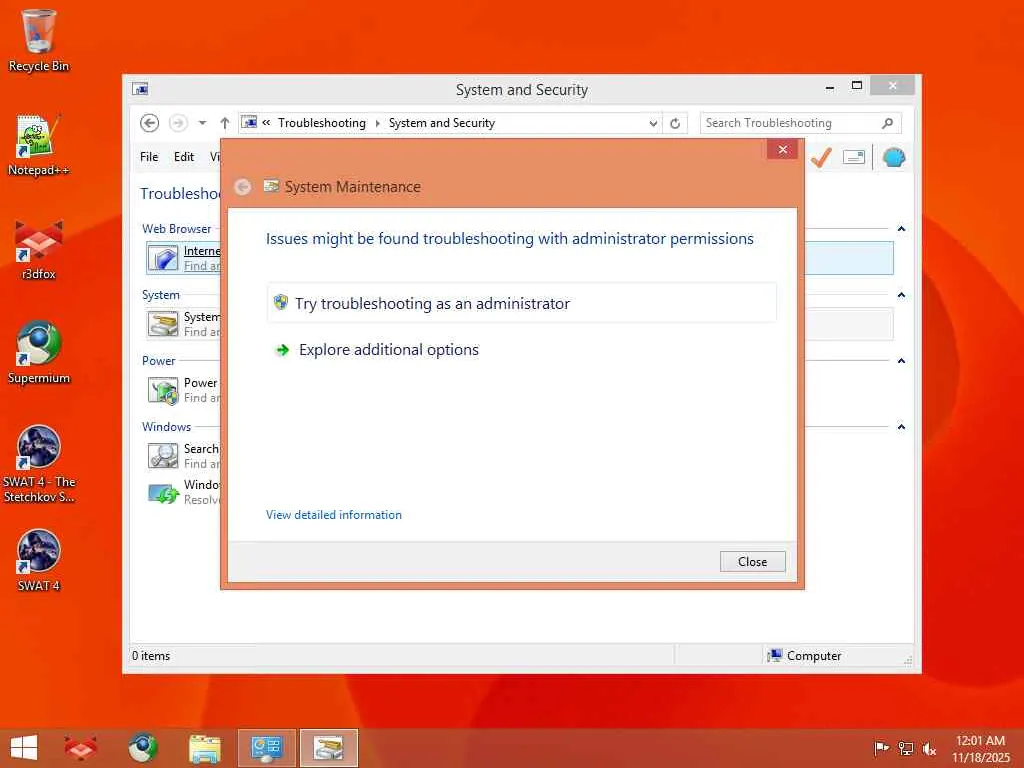Collapse the Power section
This screenshot has width=1024, height=768.
pyautogui.click(x=901, y=360)
